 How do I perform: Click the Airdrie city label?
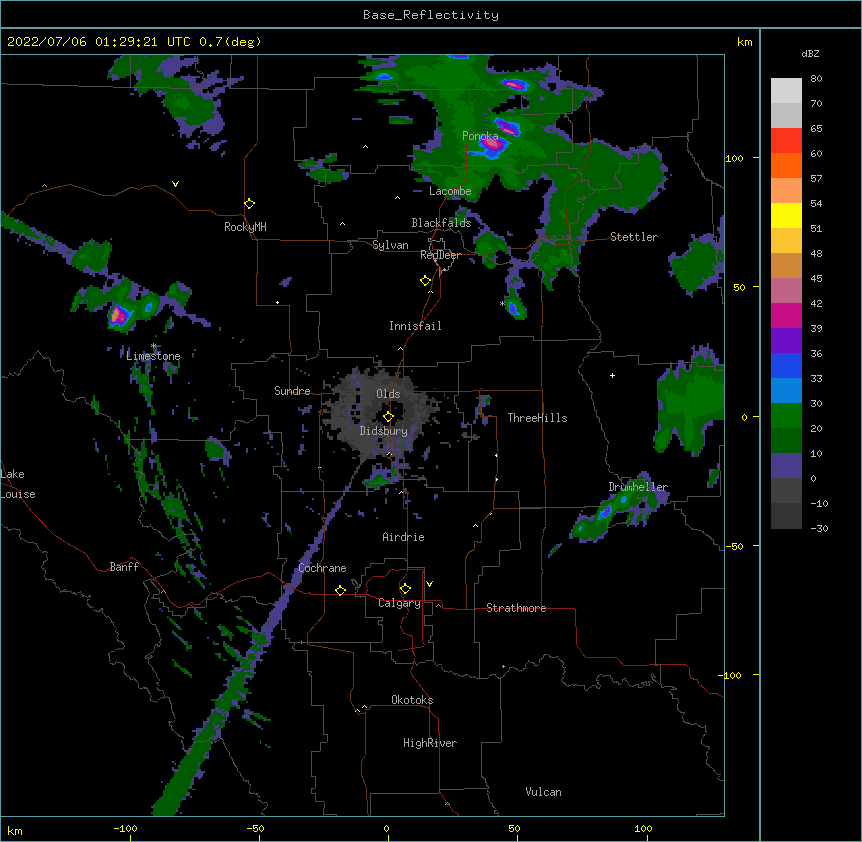click(x=403, y=537)
